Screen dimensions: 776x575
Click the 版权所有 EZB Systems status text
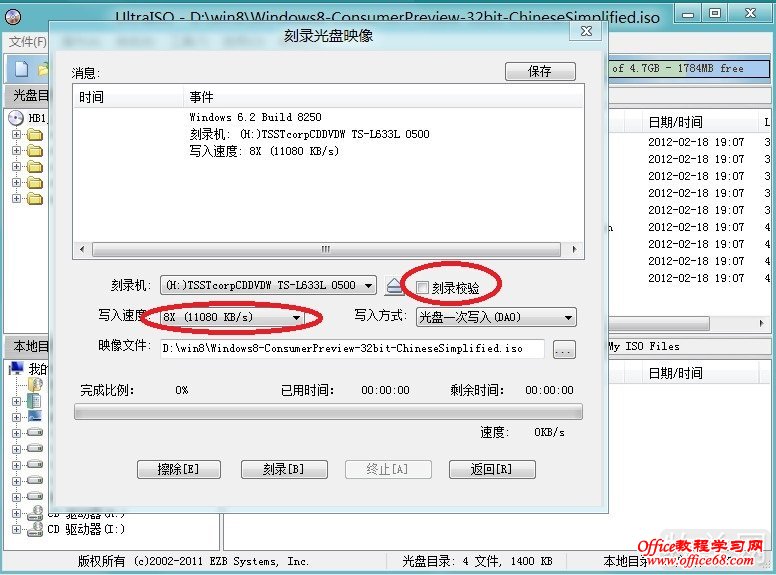point(193,561)
